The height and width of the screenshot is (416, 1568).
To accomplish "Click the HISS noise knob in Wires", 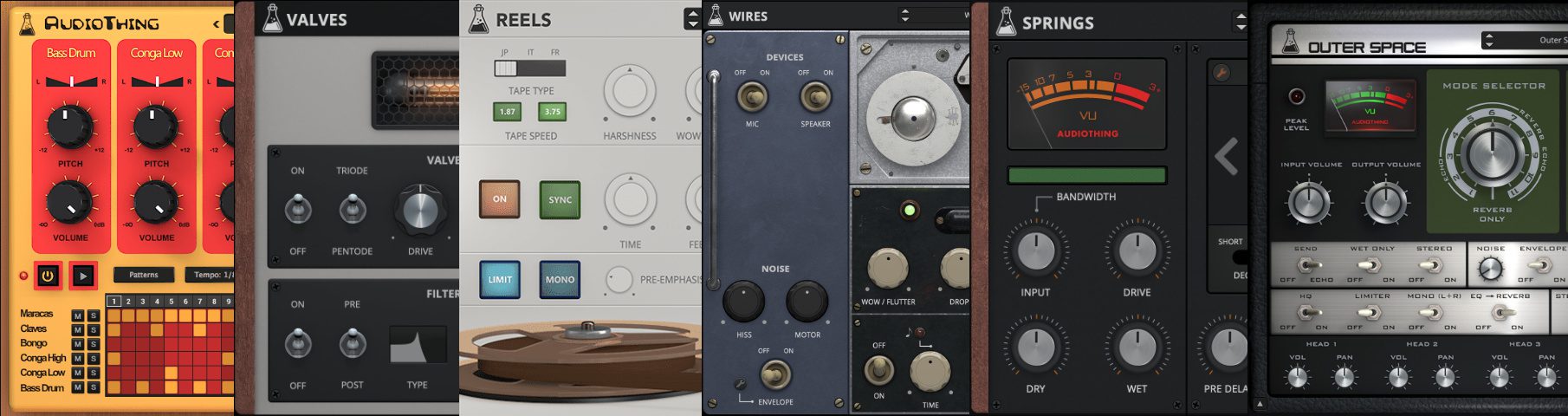I will (743, 302).
